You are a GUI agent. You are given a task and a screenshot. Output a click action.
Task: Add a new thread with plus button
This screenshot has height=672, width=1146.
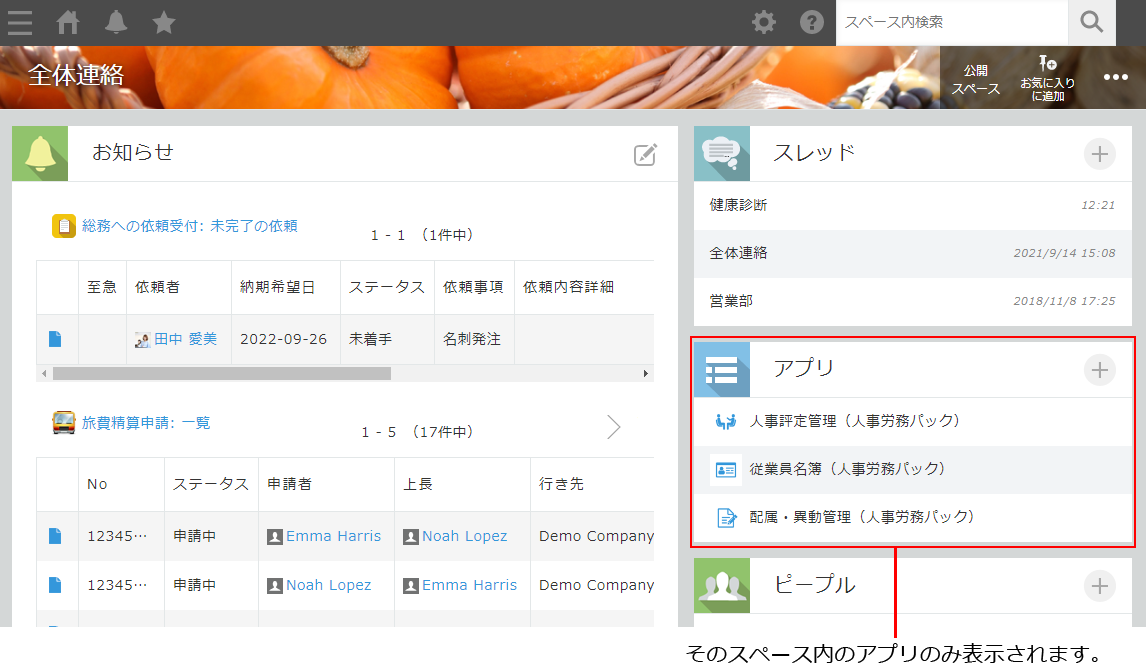click(x=1099, y=154)
